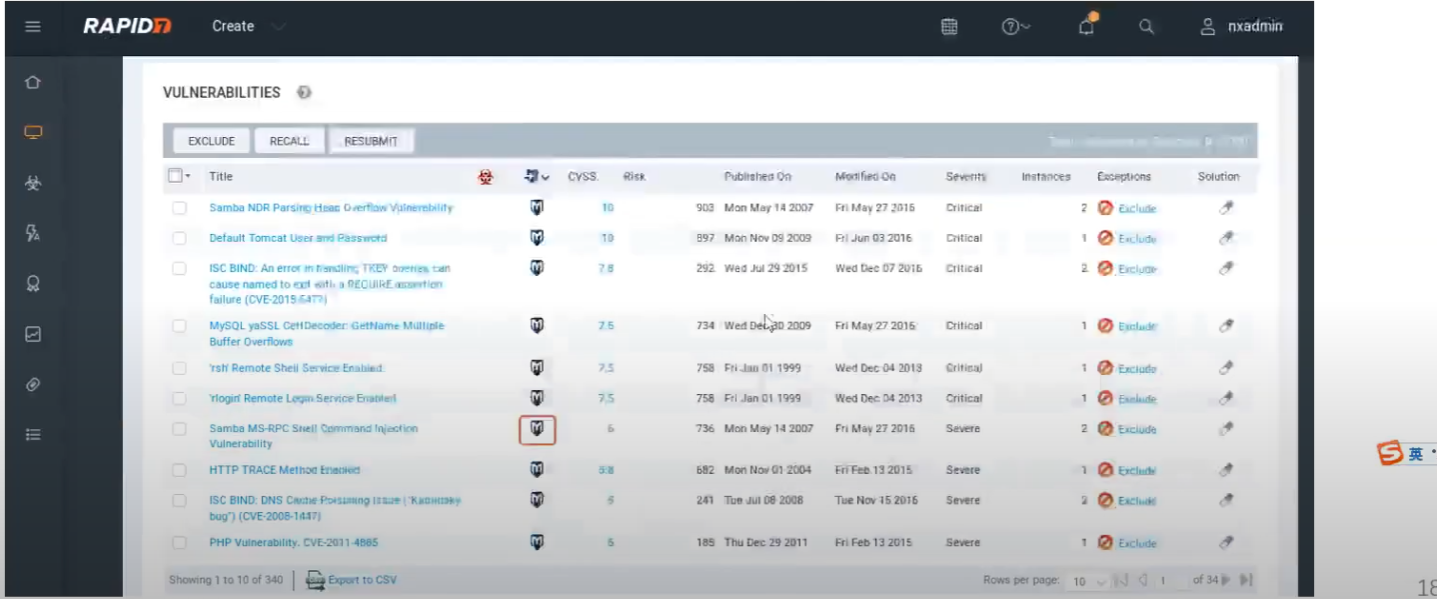Check the 'rlogin' Remote Login row checkbox
The width and height of the screenshot is (1437, 599).
(x=179, y=398)
